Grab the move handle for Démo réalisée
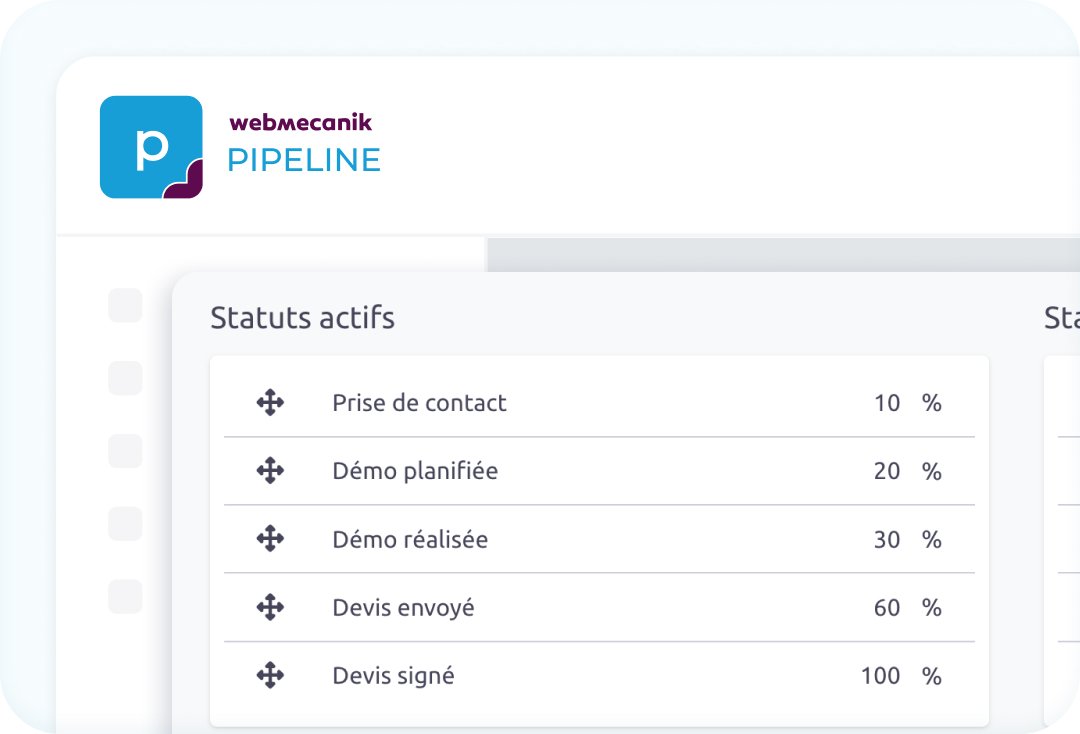 point(270,539)
